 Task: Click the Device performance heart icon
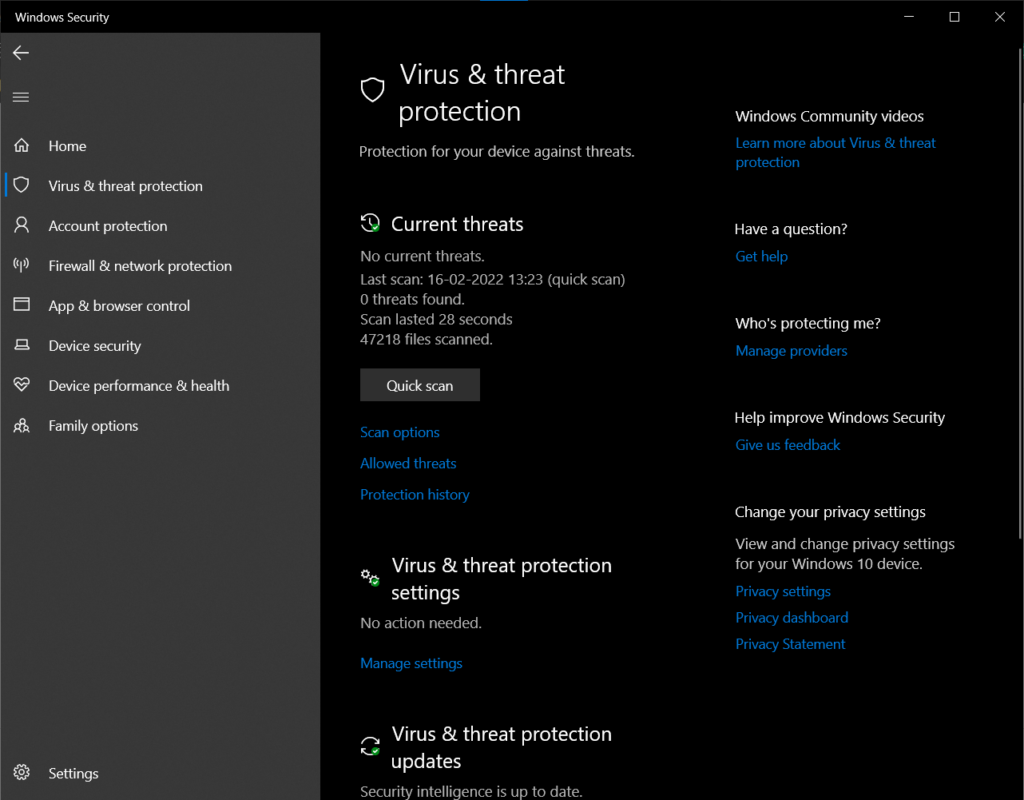[x=22, y=385]
